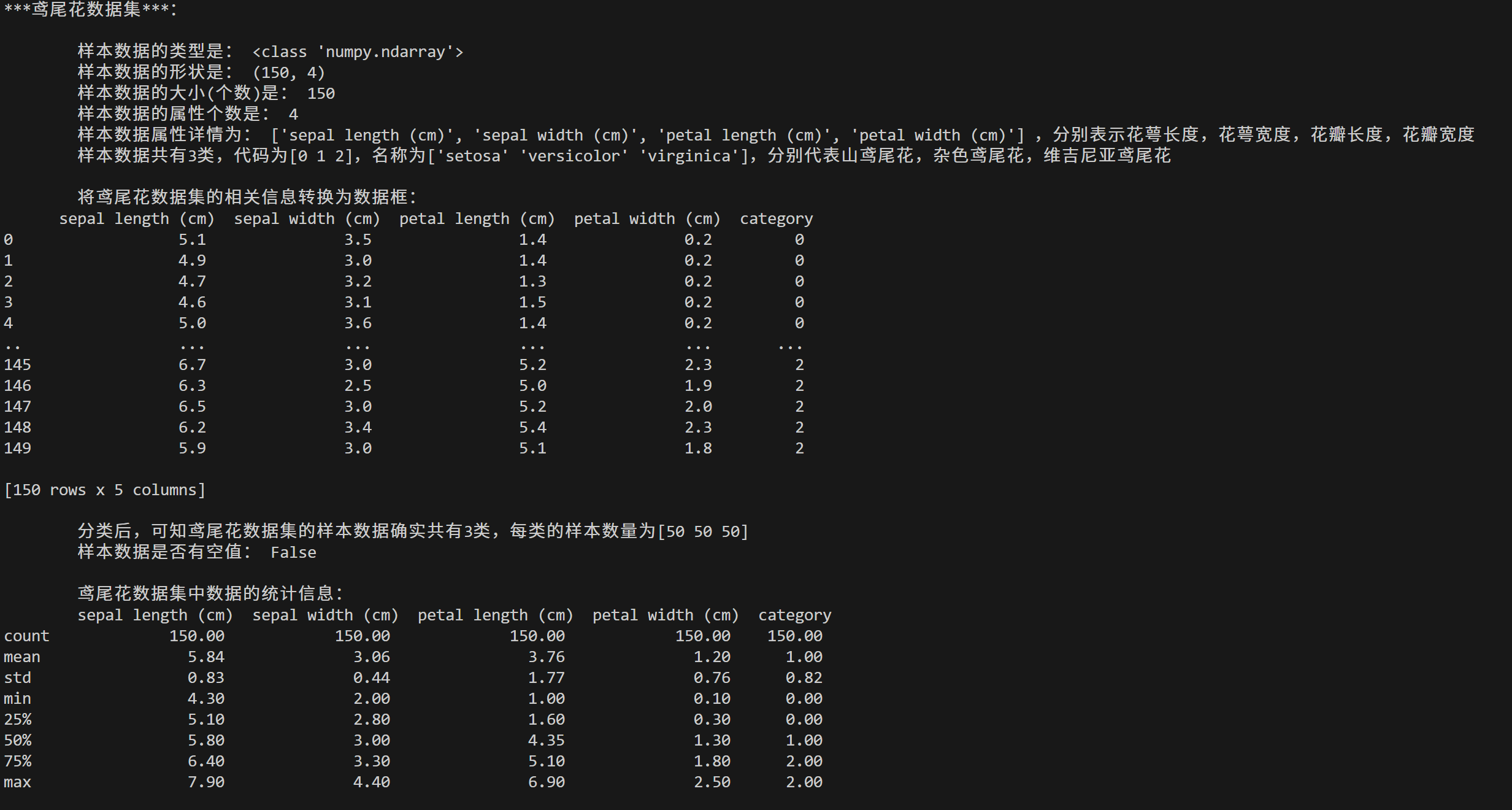The image size is (1512, 810).
Task: Click the 'category' header of the first table
Action: point(776,219)
